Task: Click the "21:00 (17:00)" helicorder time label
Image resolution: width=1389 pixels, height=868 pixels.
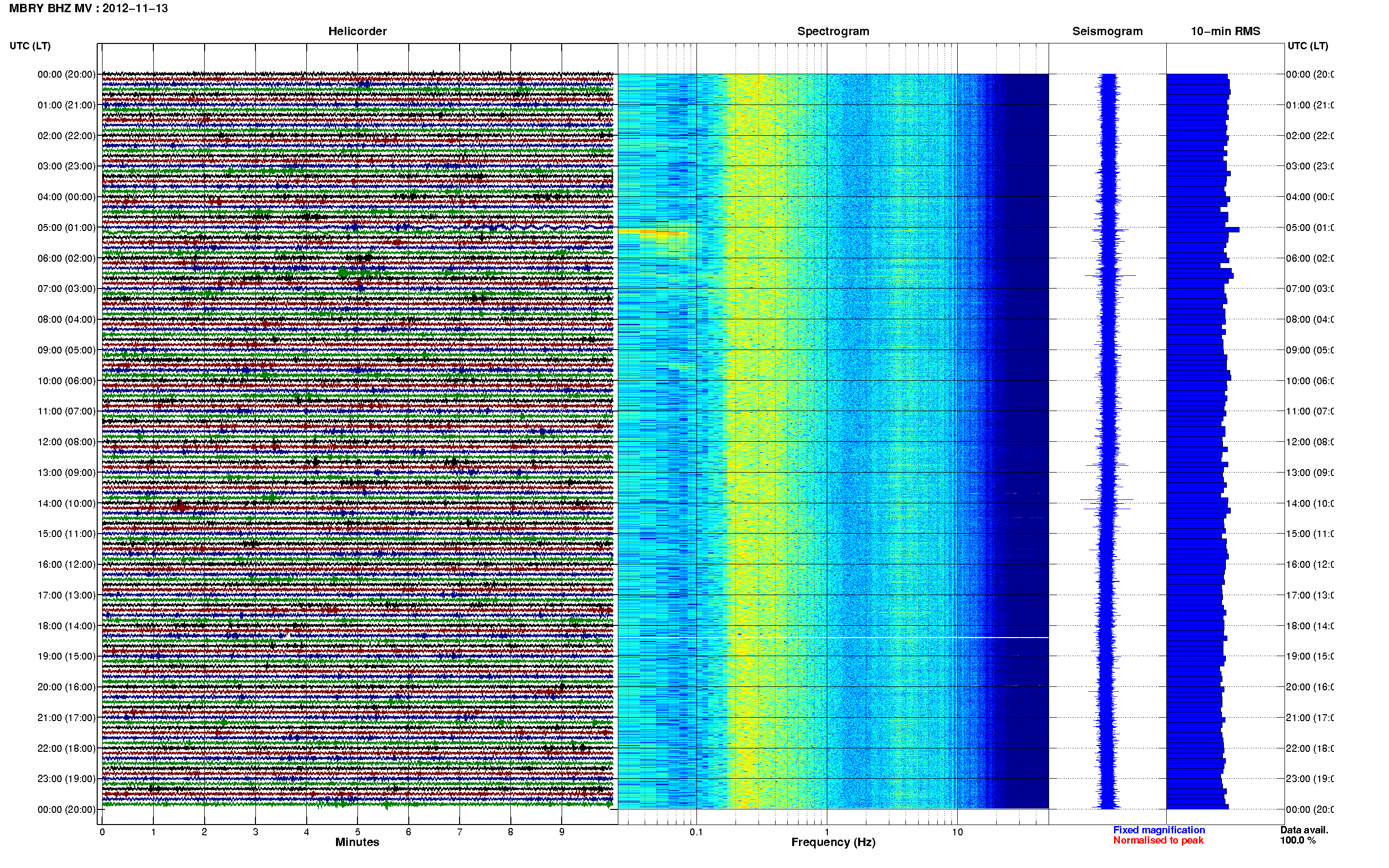Action: 66,718
